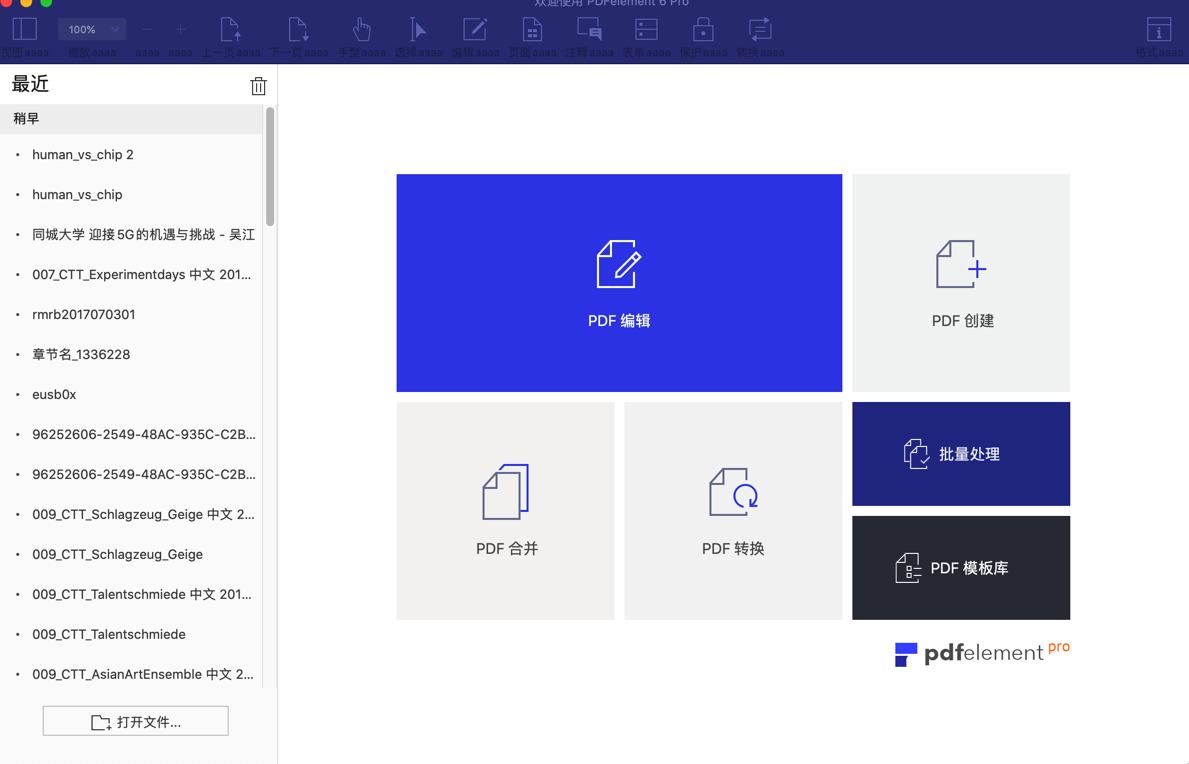
Task: Open recent file 009_CTT_Schlagzeug_Geige
Action: (x=131, y=554)
